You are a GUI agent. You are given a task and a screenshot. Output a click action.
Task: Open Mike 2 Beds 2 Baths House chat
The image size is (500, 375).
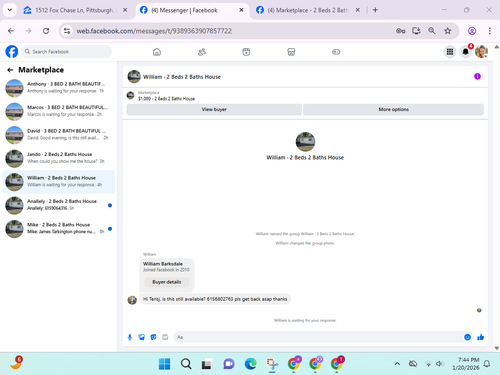(x=59, y=229)
